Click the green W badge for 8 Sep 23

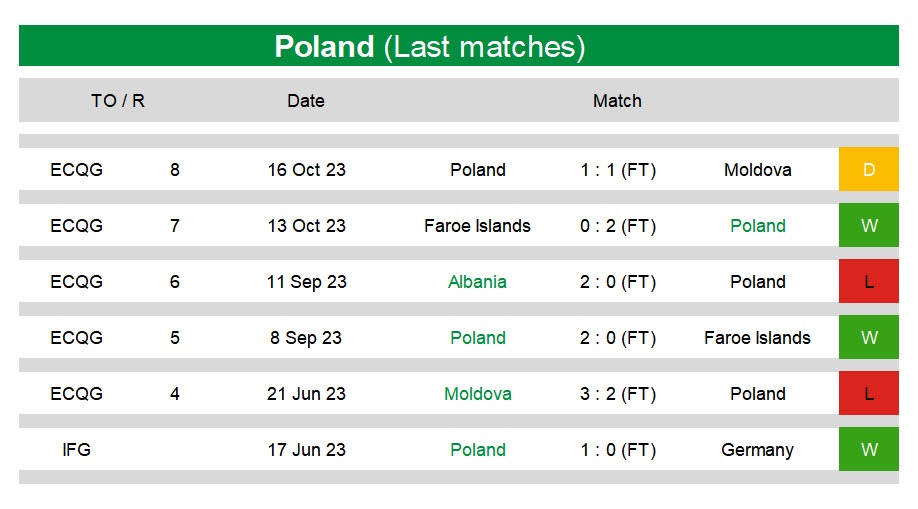point(868,337)
